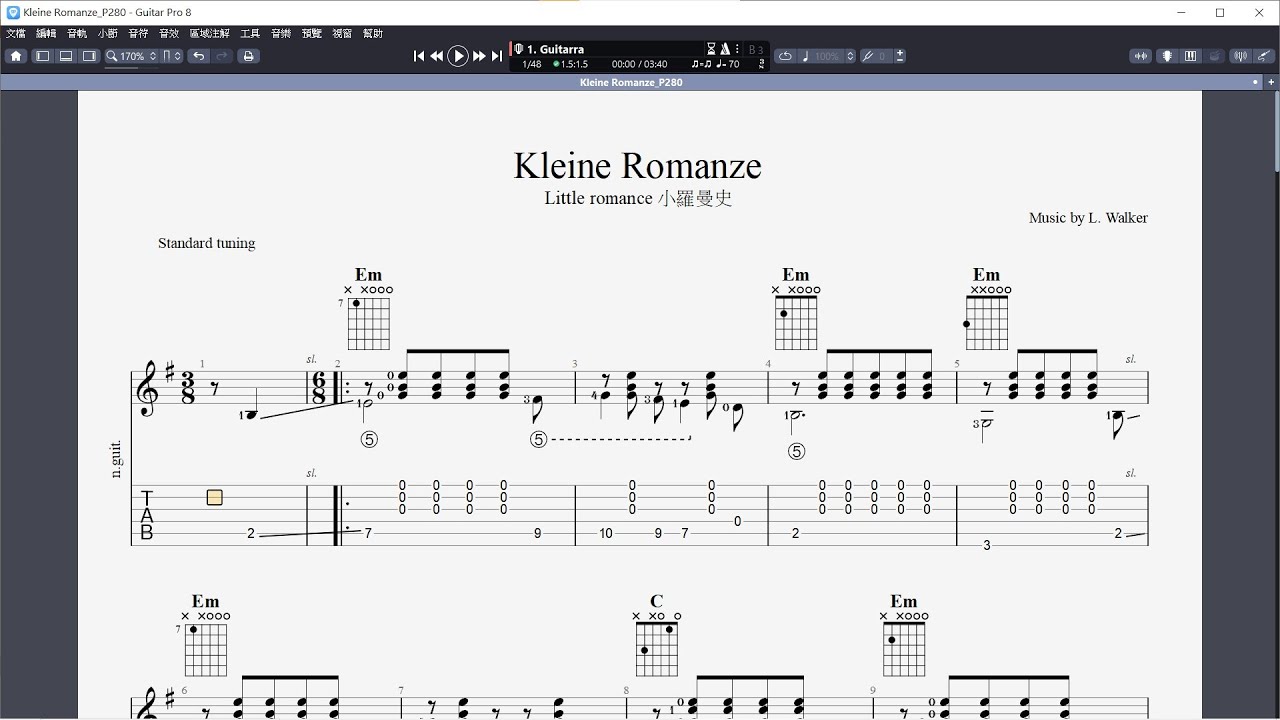Fast forward to next bar
The image size is (1280, 720).
[479, 57]
